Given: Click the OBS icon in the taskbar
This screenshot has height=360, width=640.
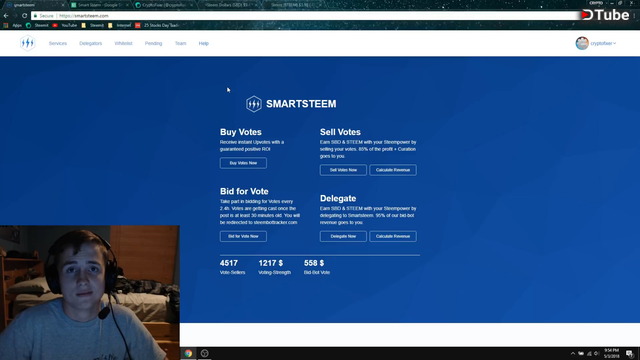Looking at the screenshot, I should pos(204,353).
